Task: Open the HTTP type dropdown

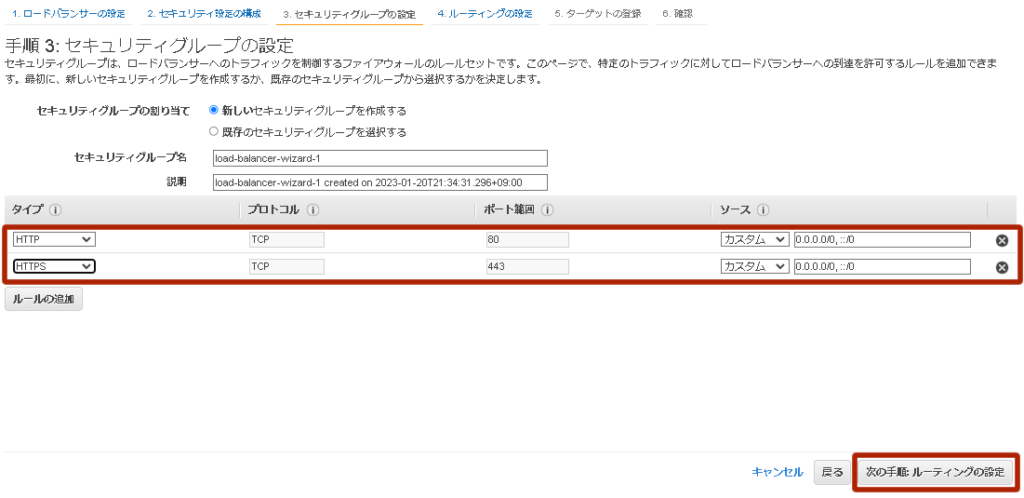Action: click(x=54, y=240)
